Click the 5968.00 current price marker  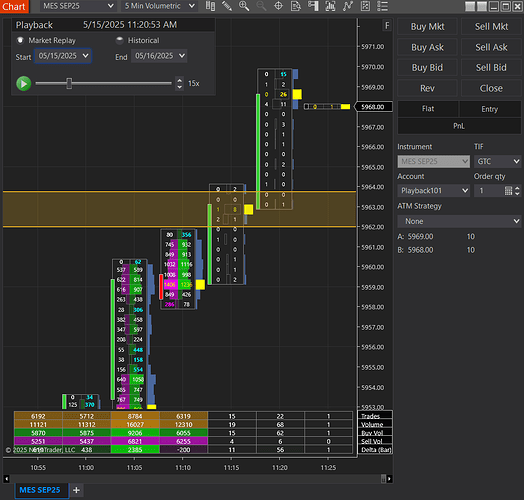[373, 107]
